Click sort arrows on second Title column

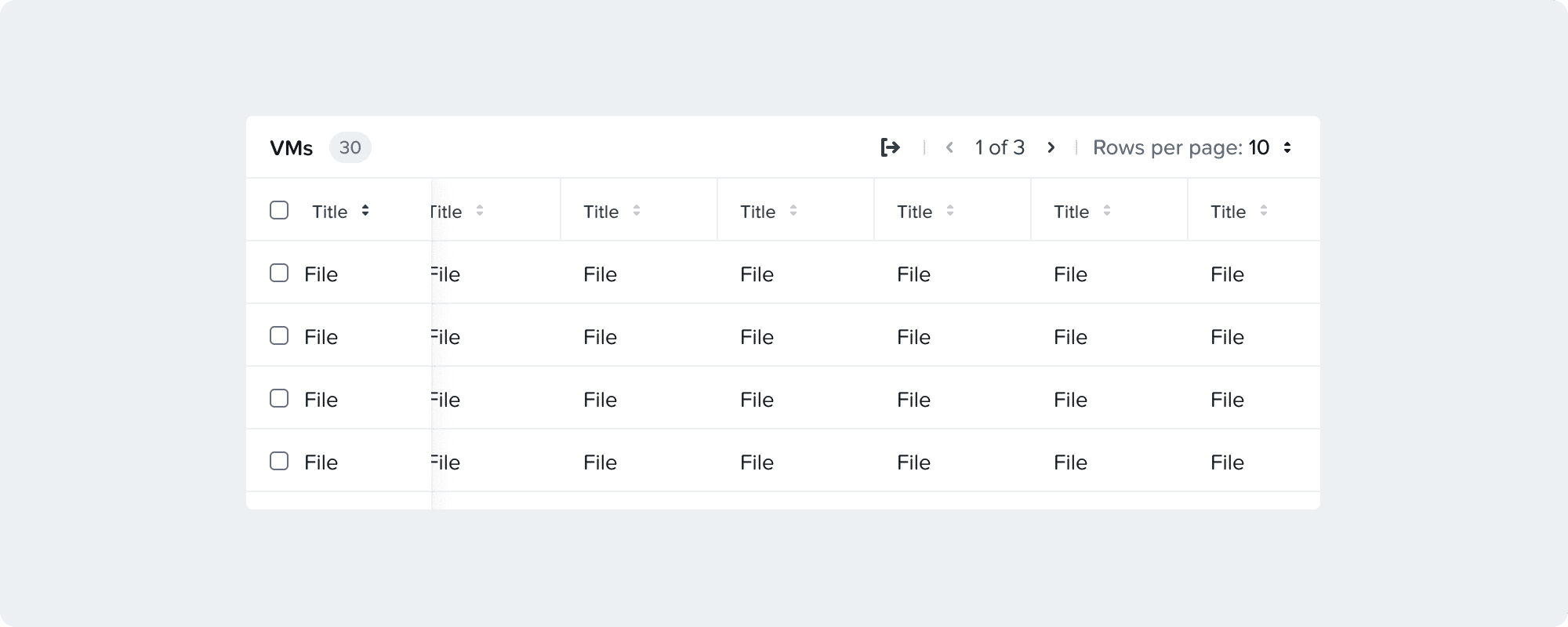coord(480,211)
